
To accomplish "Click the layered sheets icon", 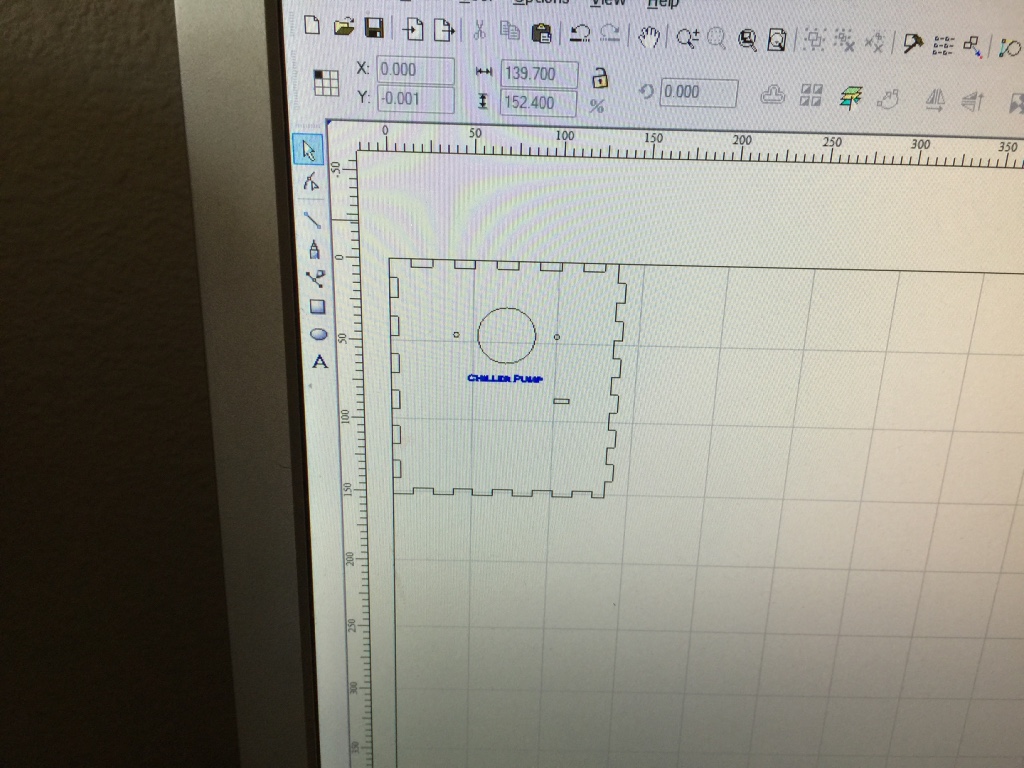I will (850, 97).
